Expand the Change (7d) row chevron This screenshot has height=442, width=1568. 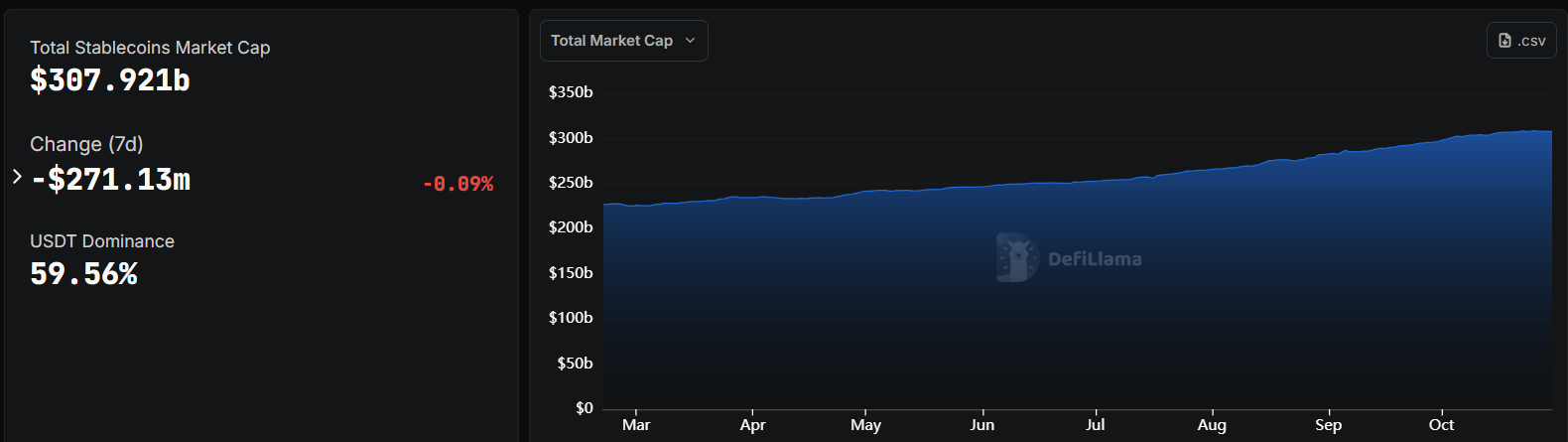(x=17, y=177)
